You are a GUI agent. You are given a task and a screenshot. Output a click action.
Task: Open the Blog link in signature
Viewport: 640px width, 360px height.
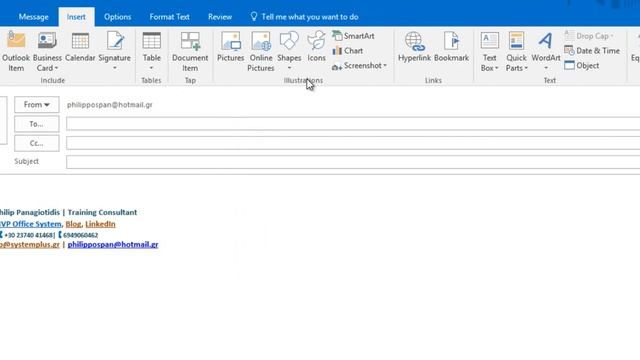coord(73,224)
